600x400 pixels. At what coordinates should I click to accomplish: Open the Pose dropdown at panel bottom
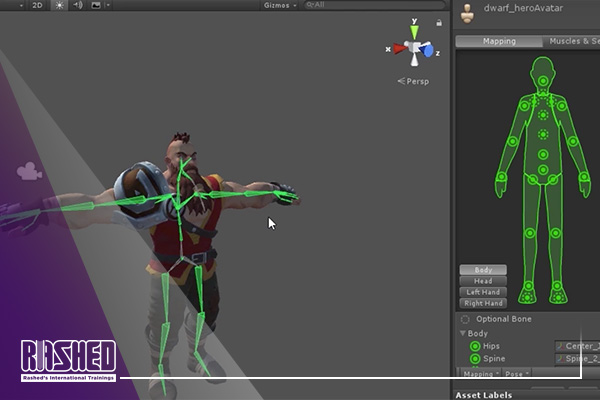517,374
